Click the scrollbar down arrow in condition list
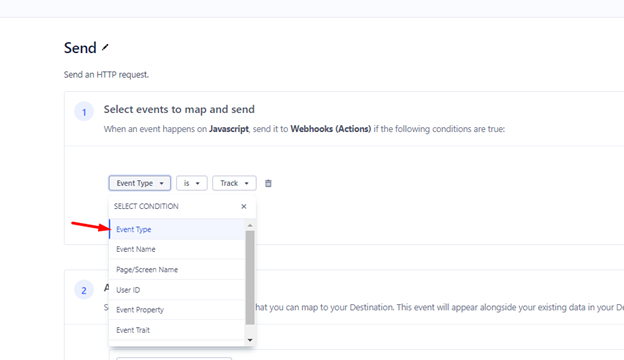624x360 pixels. (x=250, y=340)
